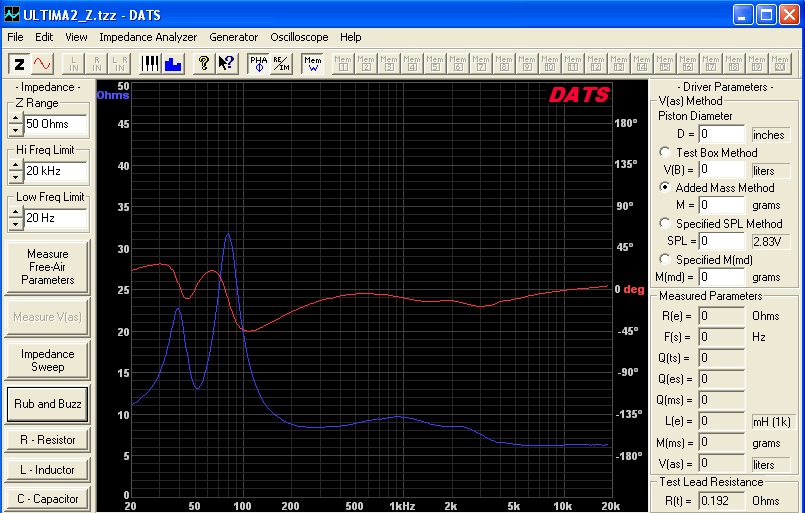The height and width of the screenshot is (513, 805).
Task: Select memory slot Mem 10
Action: pyautogui.click(x=550, y=64)
